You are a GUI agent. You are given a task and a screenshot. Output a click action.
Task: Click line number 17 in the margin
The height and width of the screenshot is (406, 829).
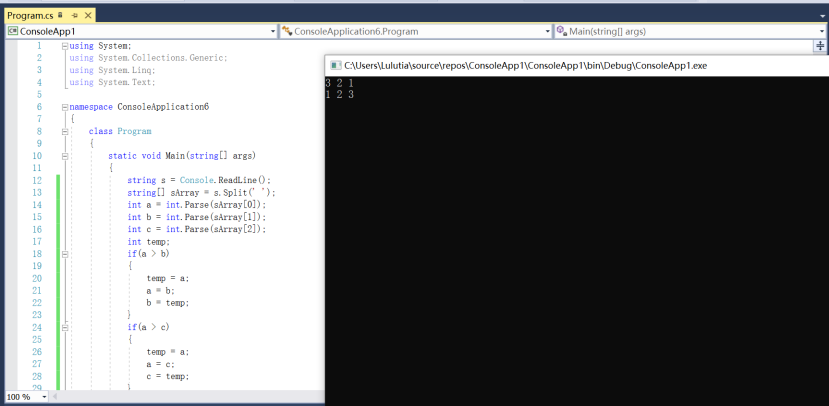coord(36,242)
